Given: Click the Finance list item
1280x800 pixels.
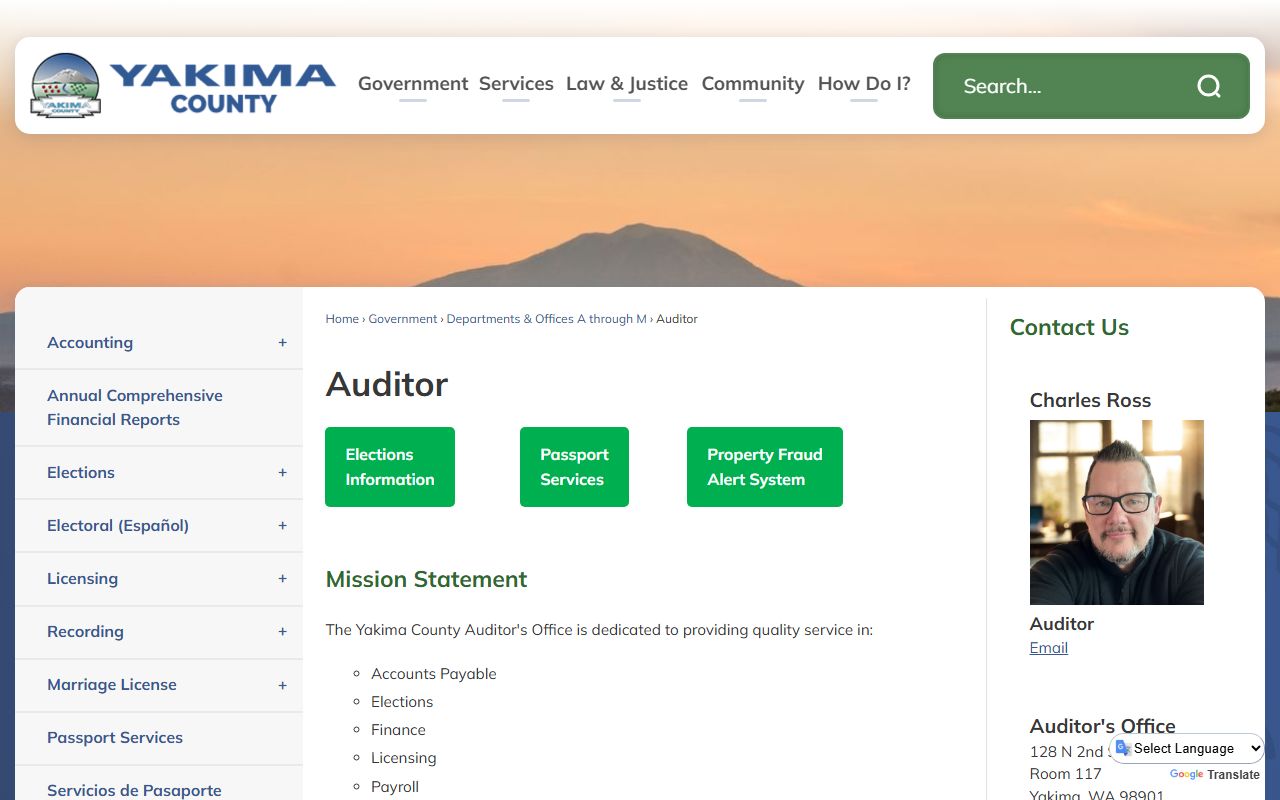Looking at the screenshot, I should click(398, 730).
